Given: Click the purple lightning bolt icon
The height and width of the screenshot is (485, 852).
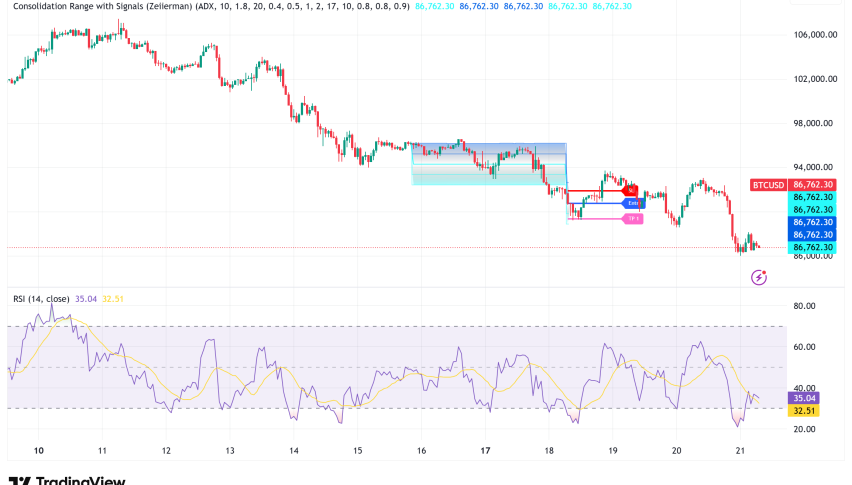Looking at the screenshot, I should coord(758,276).
